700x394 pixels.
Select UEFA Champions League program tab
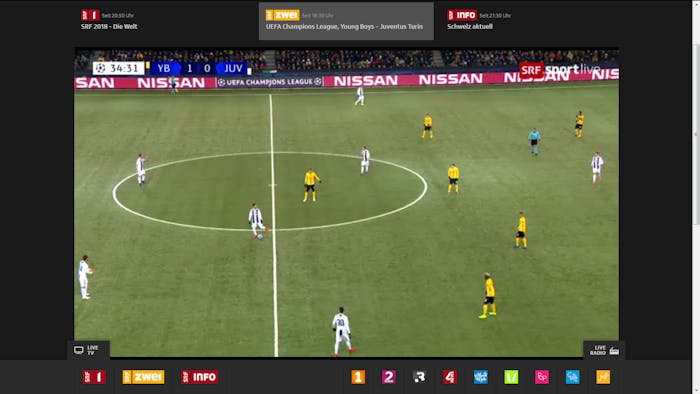tap(346, 21)
